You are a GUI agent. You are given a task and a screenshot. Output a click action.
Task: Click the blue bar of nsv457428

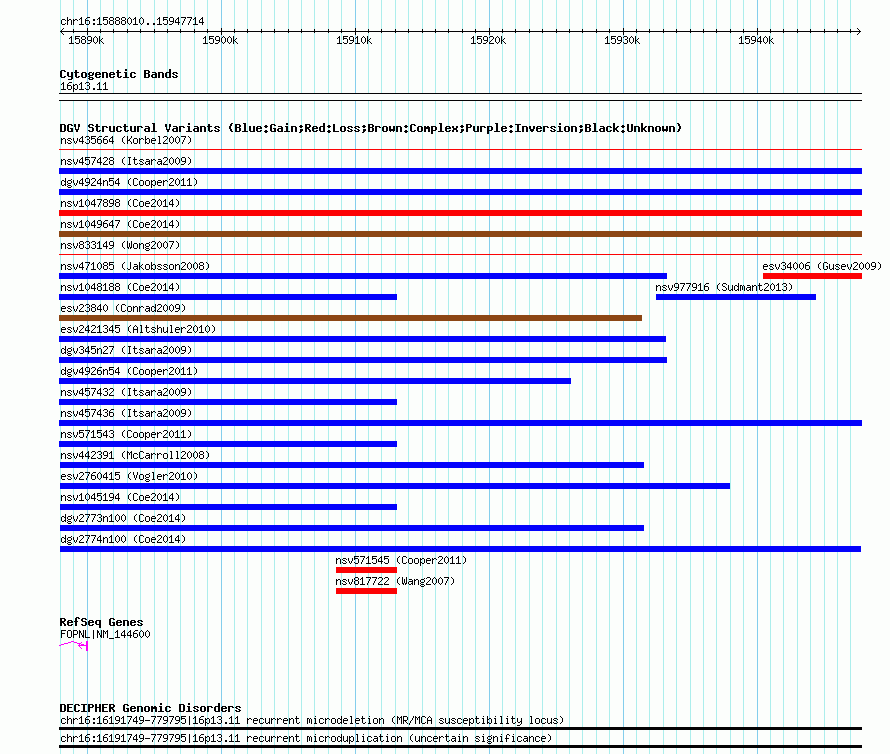pos(460,171)
